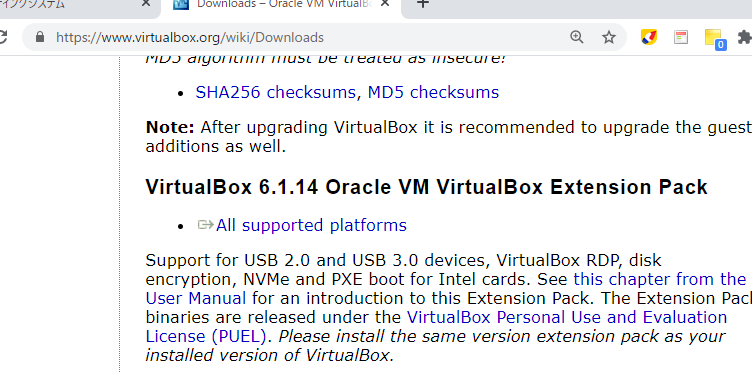Open the MD5 checksums link

[433, 92]
